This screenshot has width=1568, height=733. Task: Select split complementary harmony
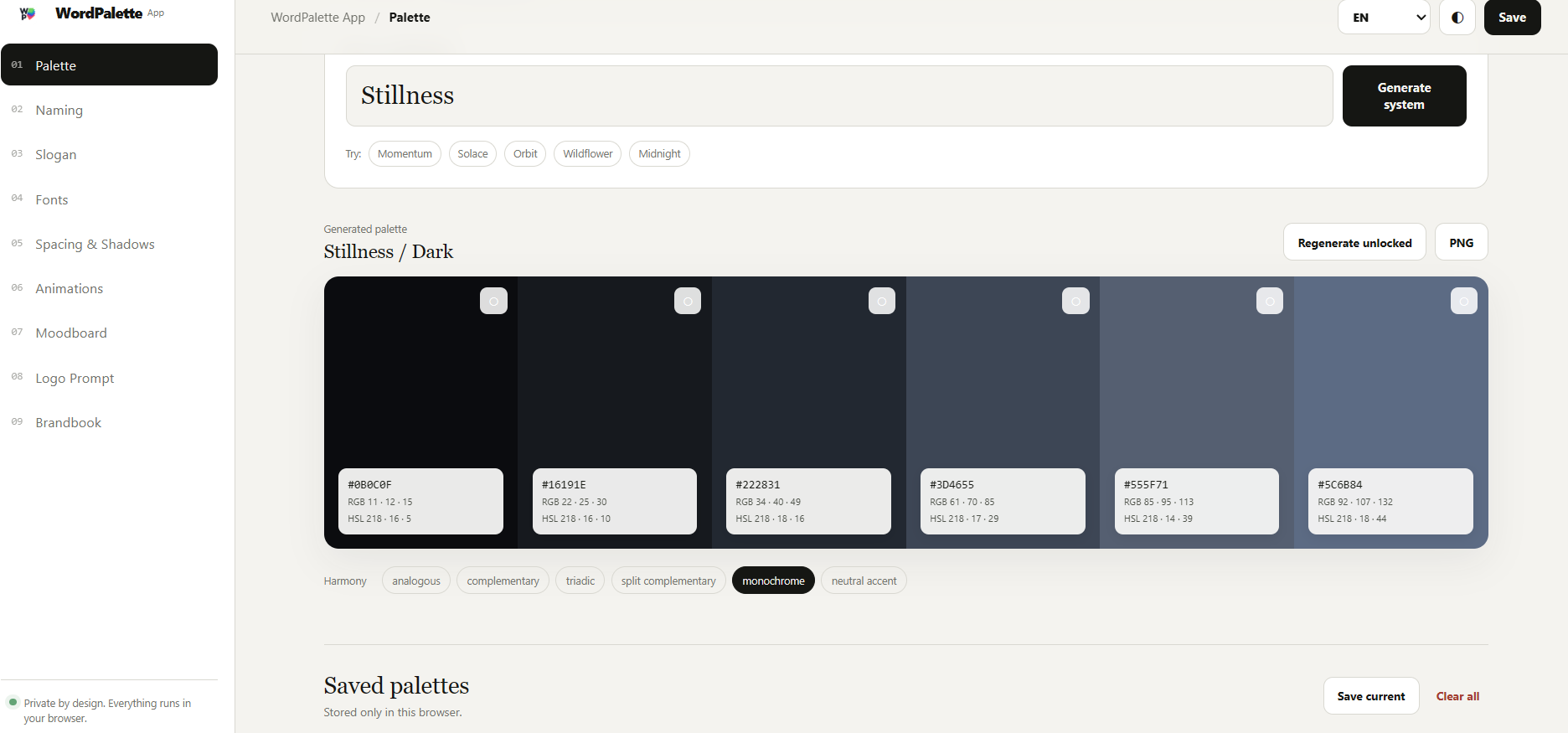pyautogui.click(x=668, y=581)
